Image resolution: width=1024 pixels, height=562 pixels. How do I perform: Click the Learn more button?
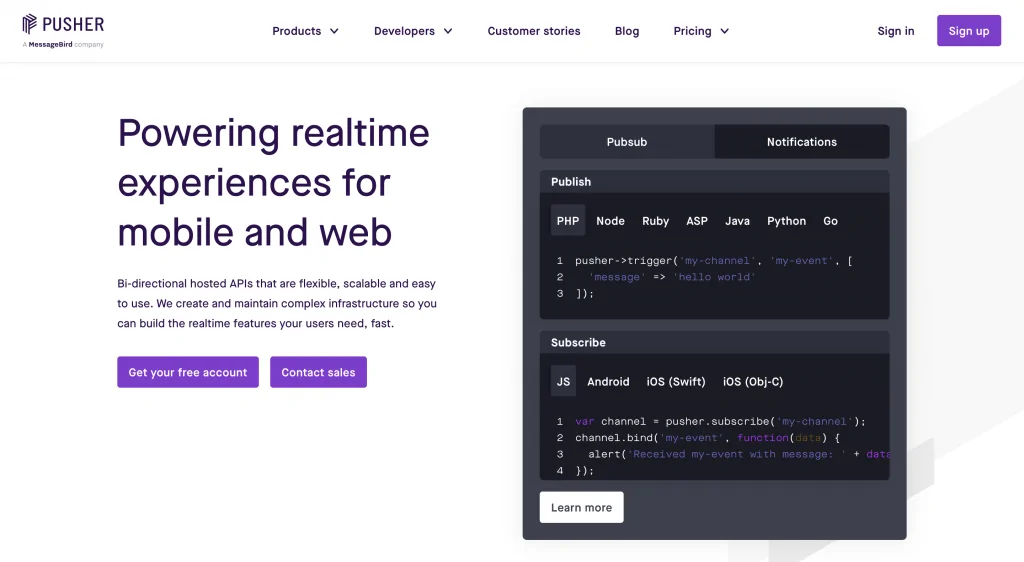point(581,507)
